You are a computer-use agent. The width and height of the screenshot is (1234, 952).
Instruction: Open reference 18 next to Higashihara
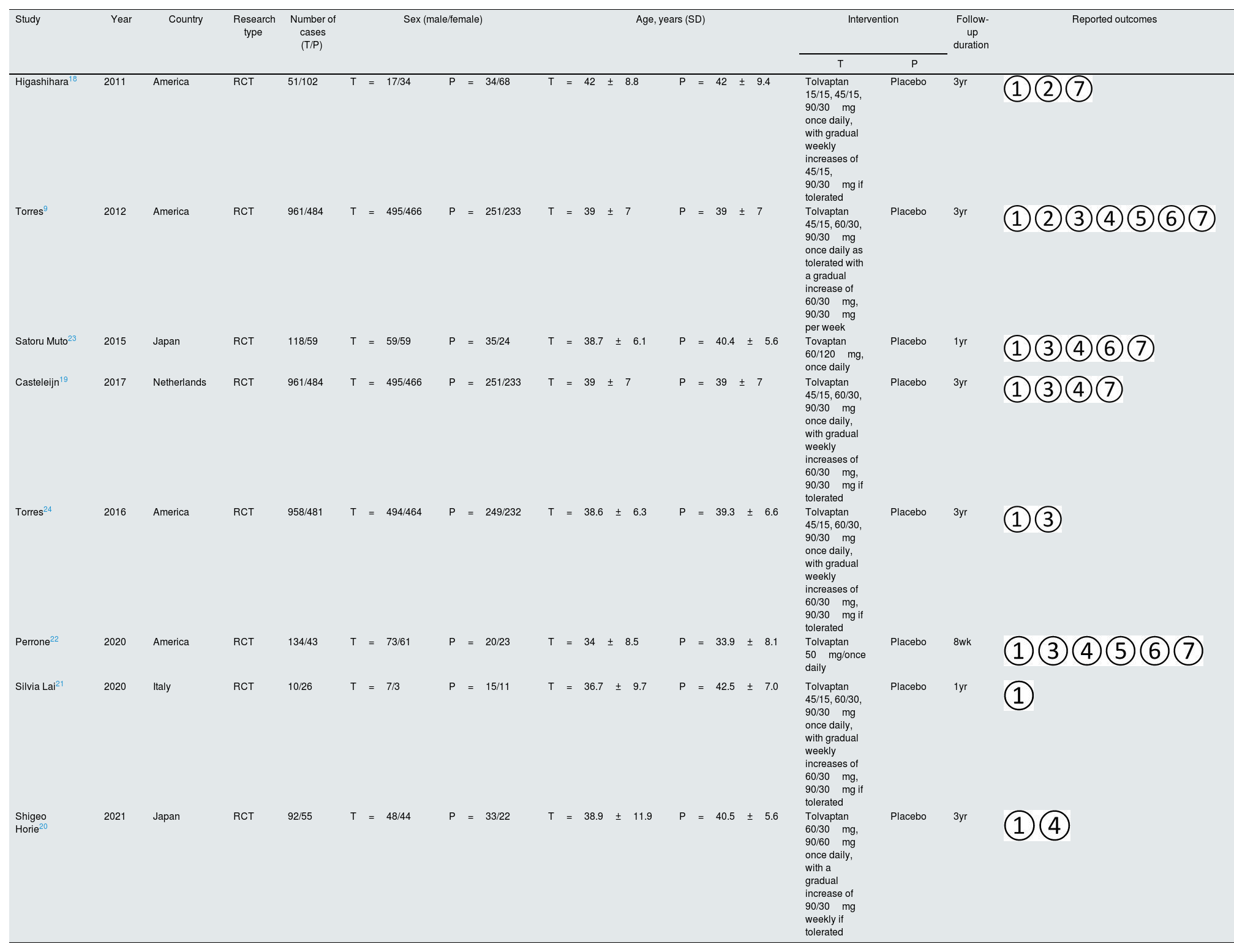pyautogui.click(x=73, y=79)
